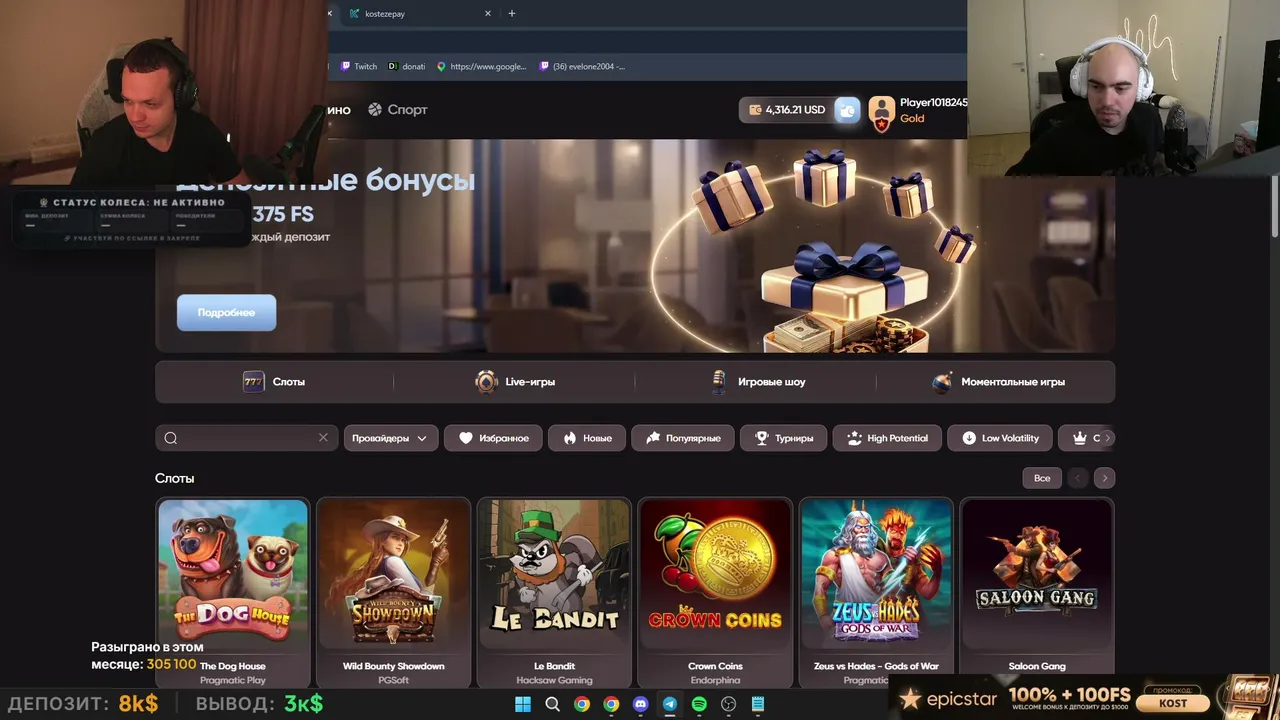Open Spotify from the taskbar

[x=699, y=704]
